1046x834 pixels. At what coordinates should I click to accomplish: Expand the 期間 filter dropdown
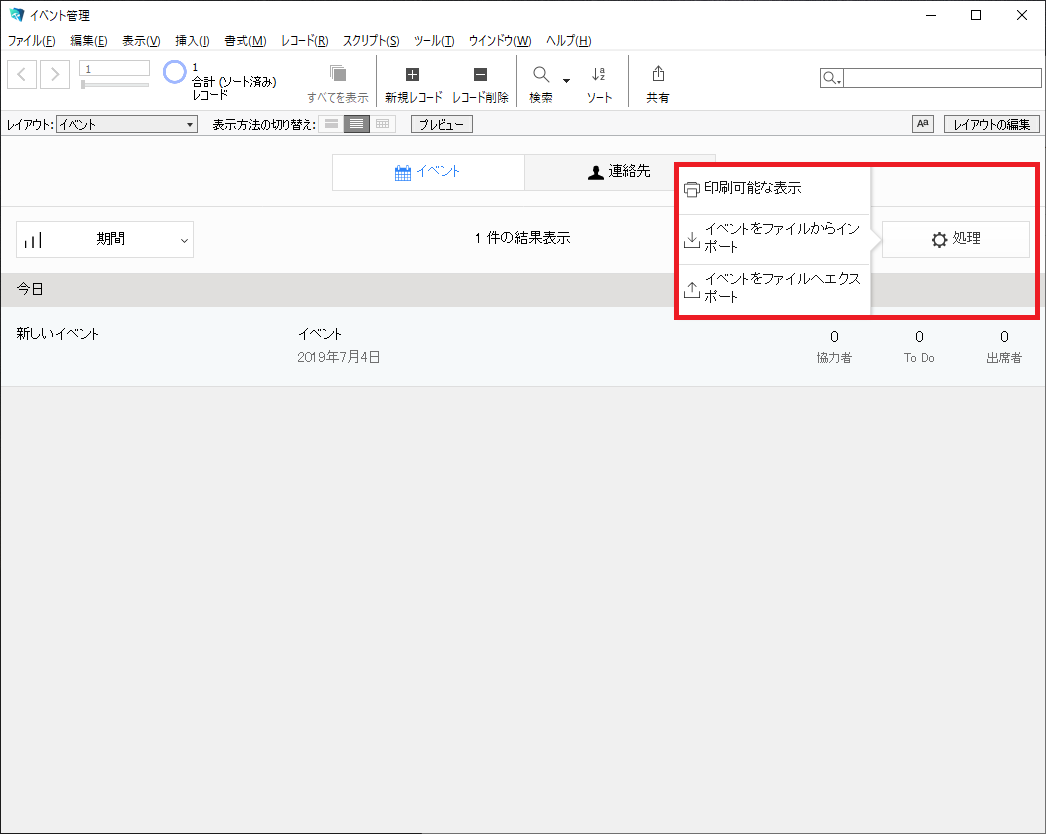pyautogui.click(x=183, y=239)
